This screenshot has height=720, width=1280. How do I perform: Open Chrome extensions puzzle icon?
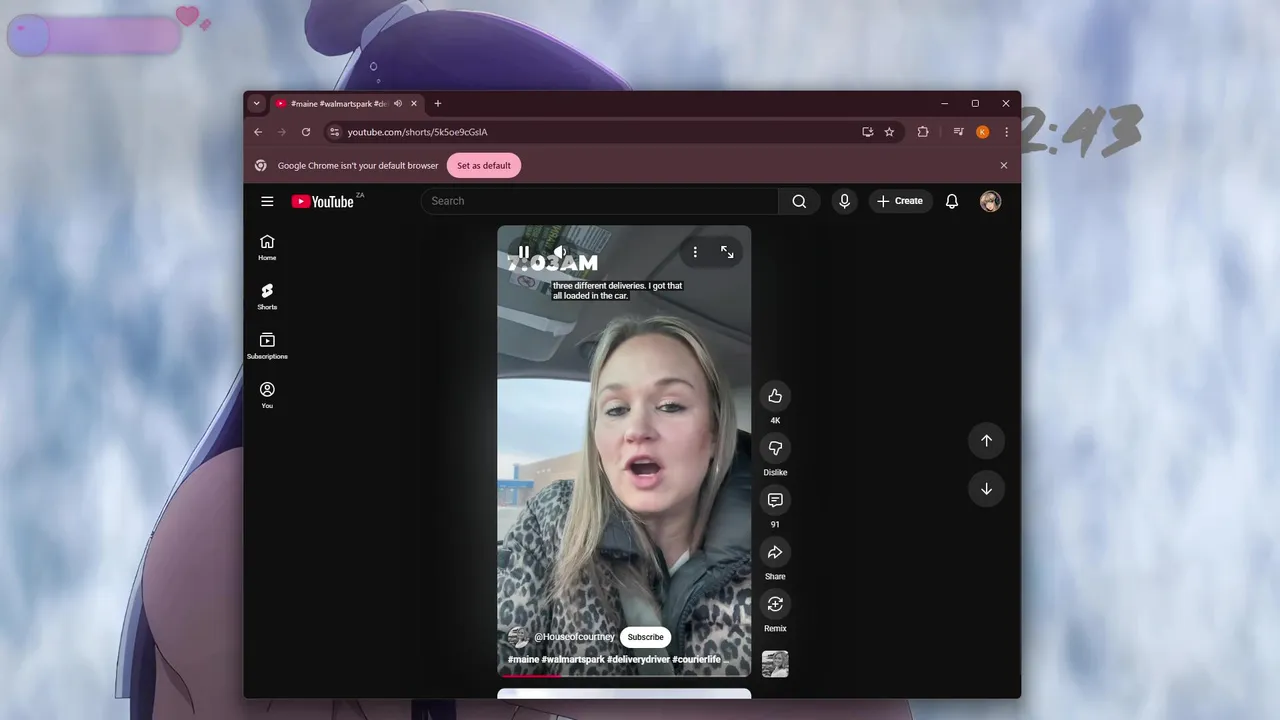click(923, 132)
